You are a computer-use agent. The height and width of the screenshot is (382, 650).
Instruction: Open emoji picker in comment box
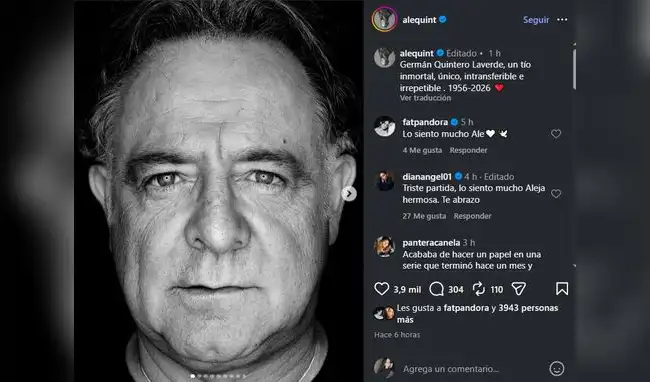point(556,368)
